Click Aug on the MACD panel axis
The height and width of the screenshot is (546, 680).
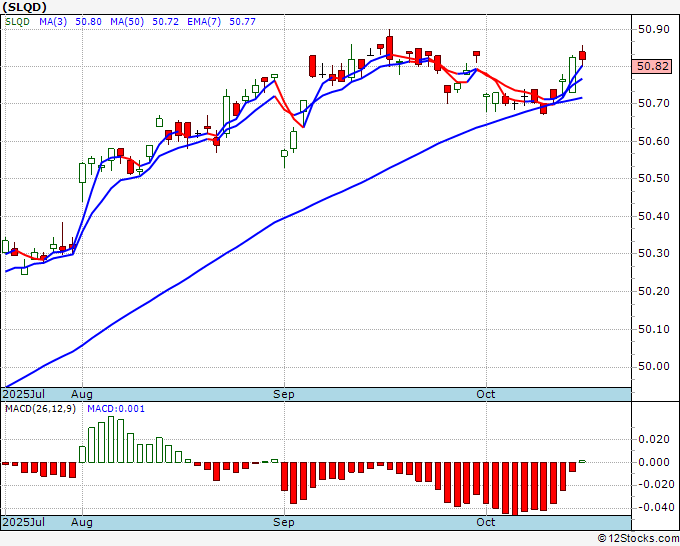click(x=82, y=522)
